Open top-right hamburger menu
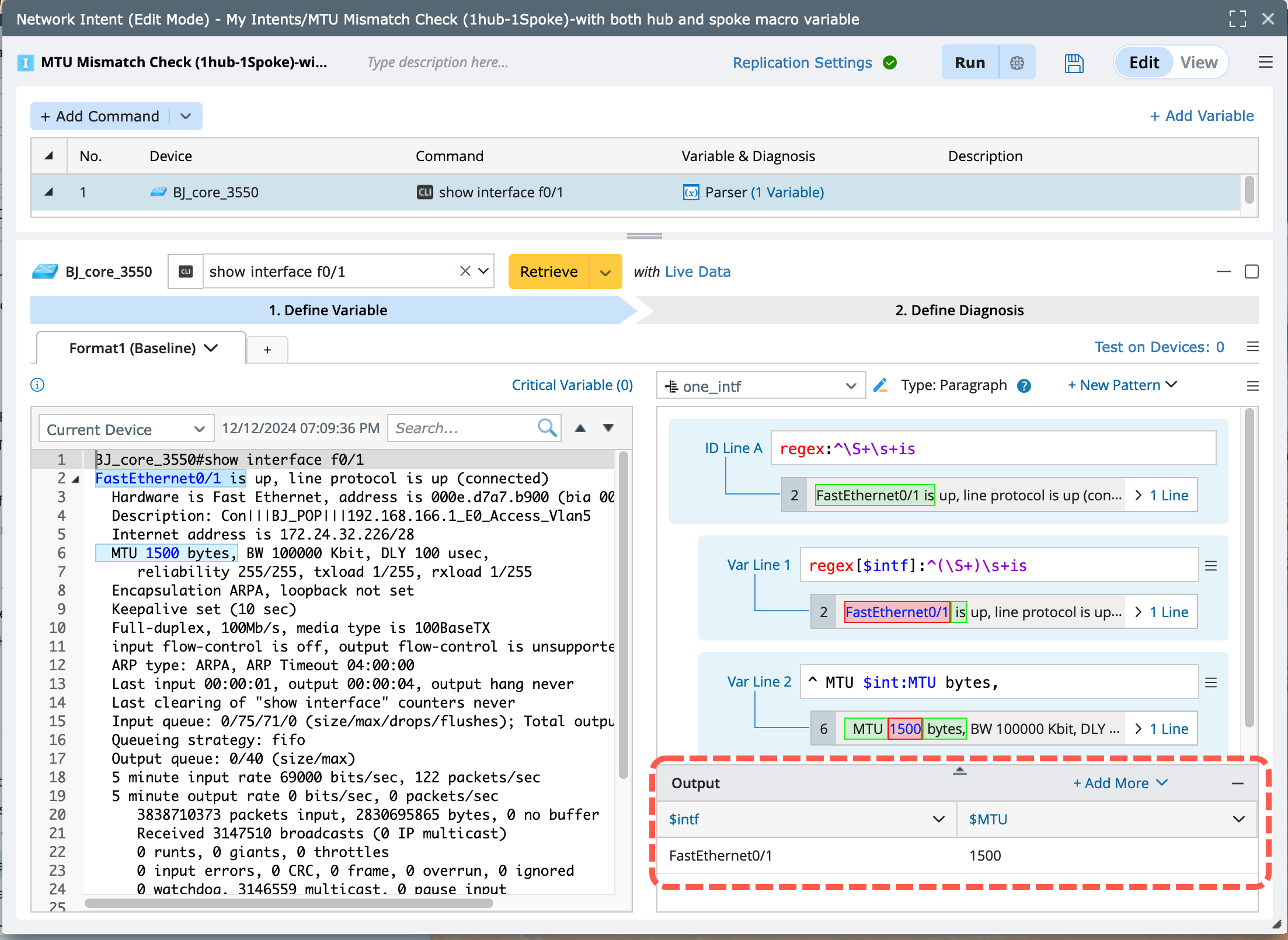This screenshot has width=1288, height=940. click(1265, 62)
